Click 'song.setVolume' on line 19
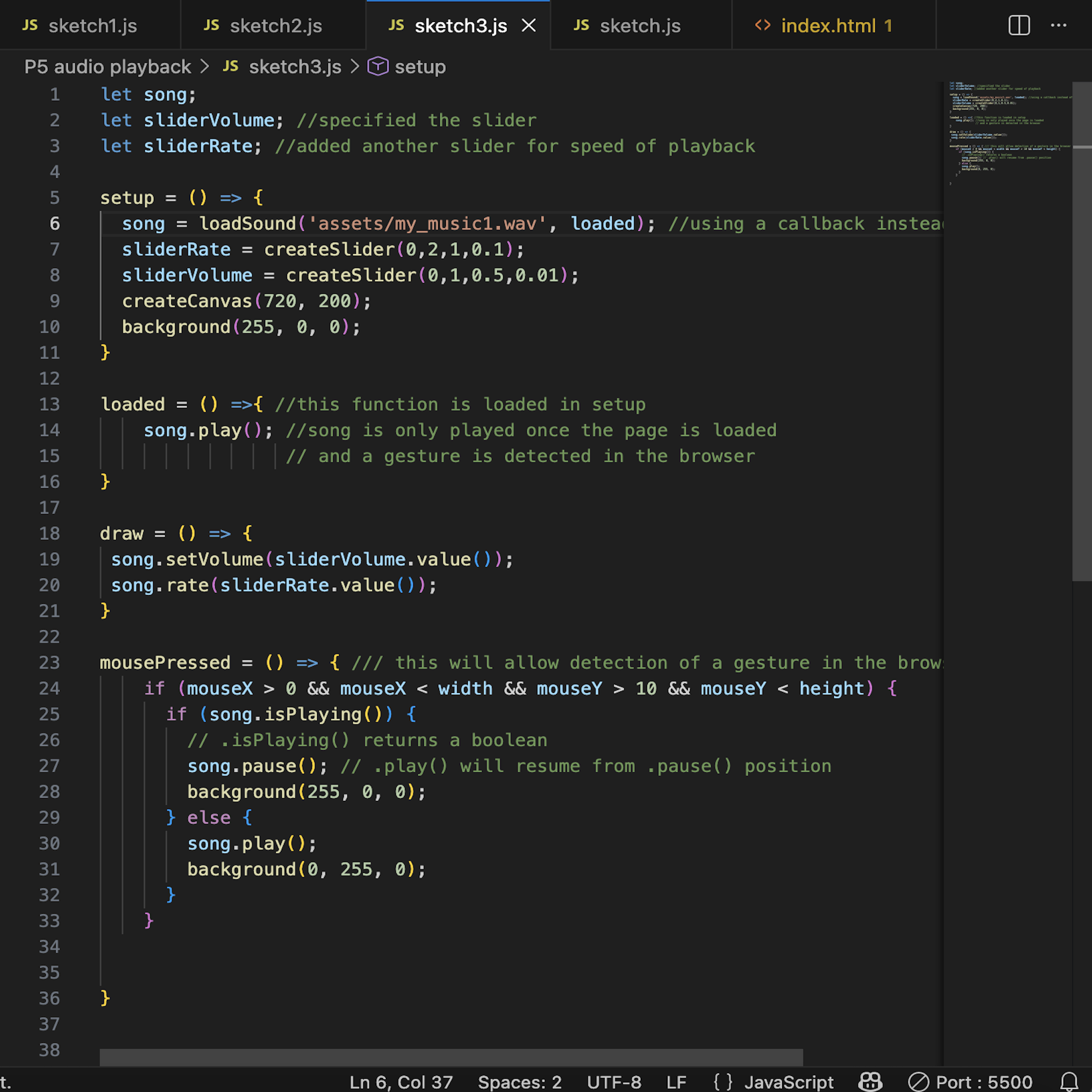 pyautogui.click(x=187, y=560)
